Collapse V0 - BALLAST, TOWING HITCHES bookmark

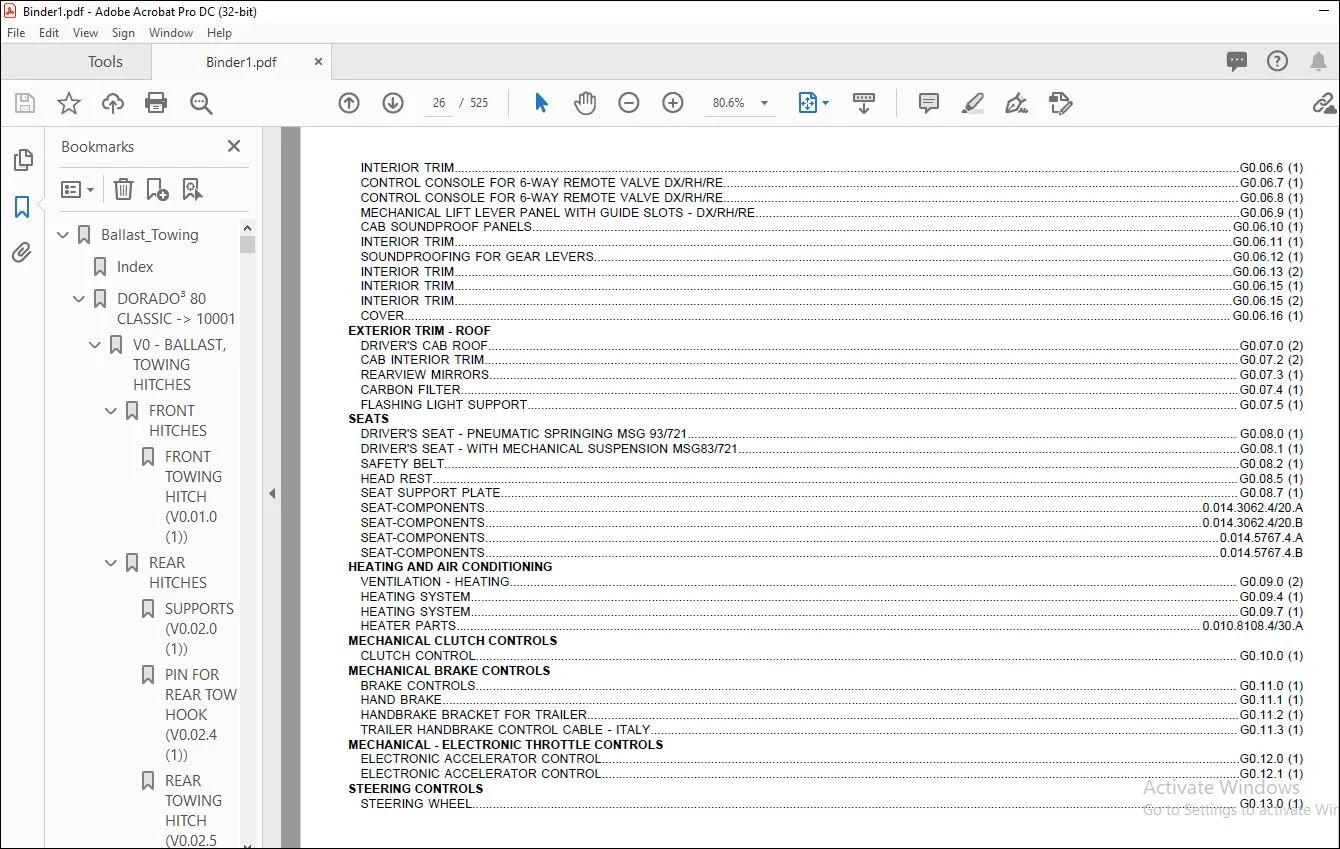pos(96,345)
